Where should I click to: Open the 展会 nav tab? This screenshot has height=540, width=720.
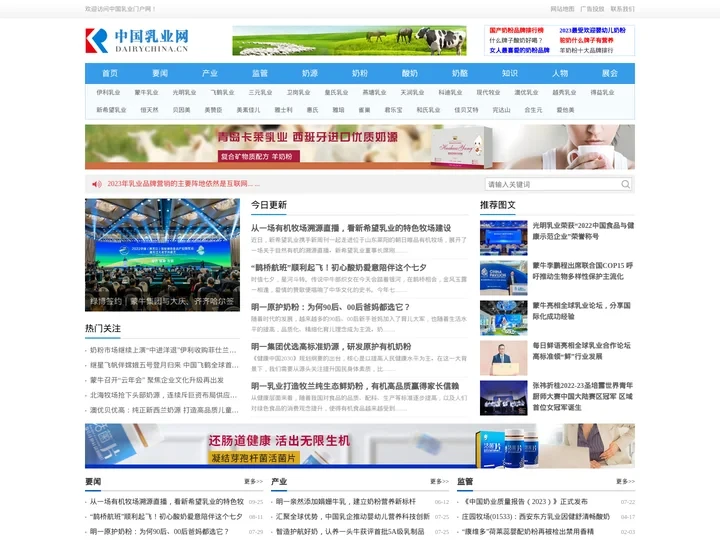click(610, 73)
